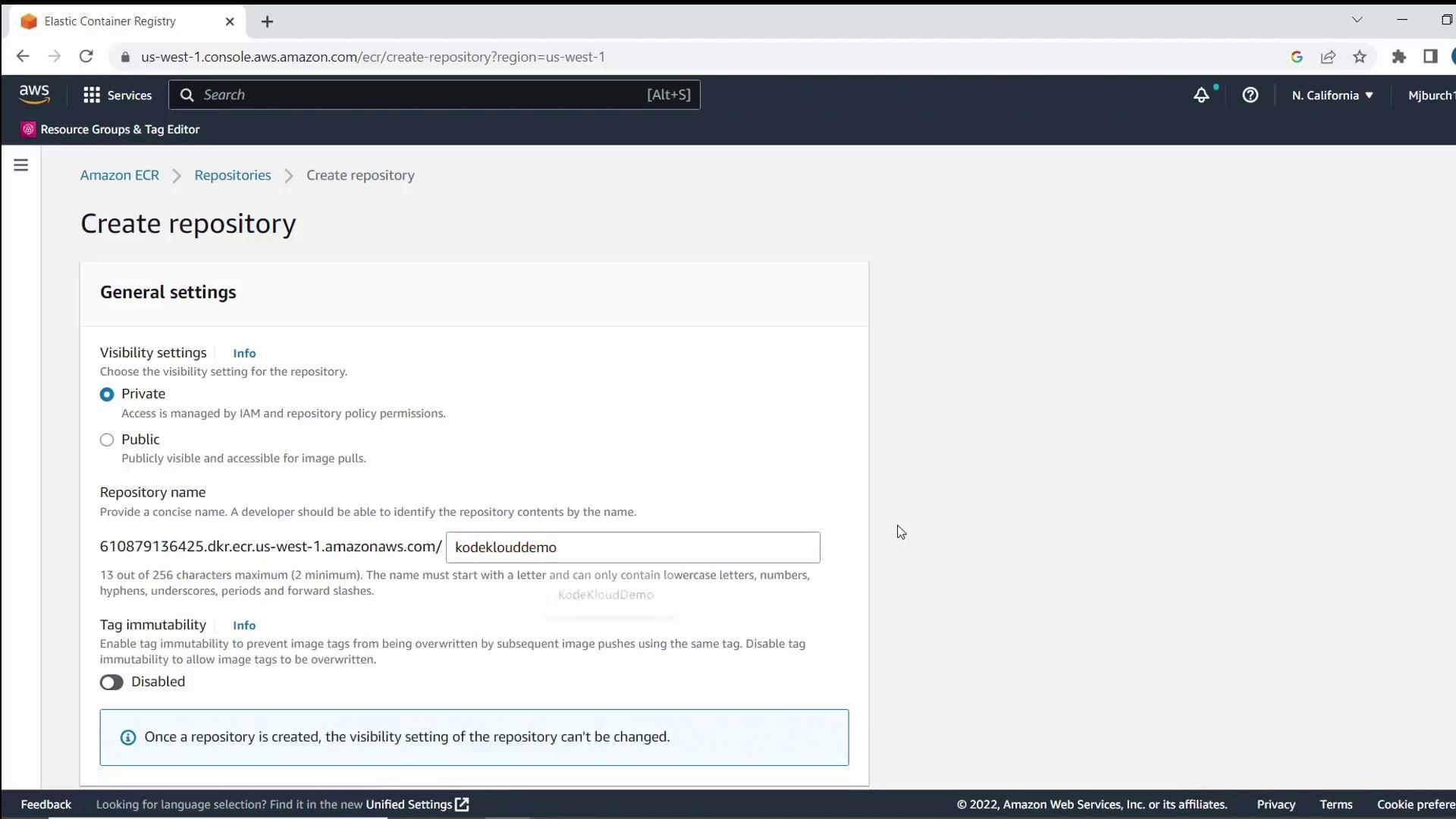Bookmark this page with star icon
Screen dimensions: 1456x819
(x=1360, y=57)
